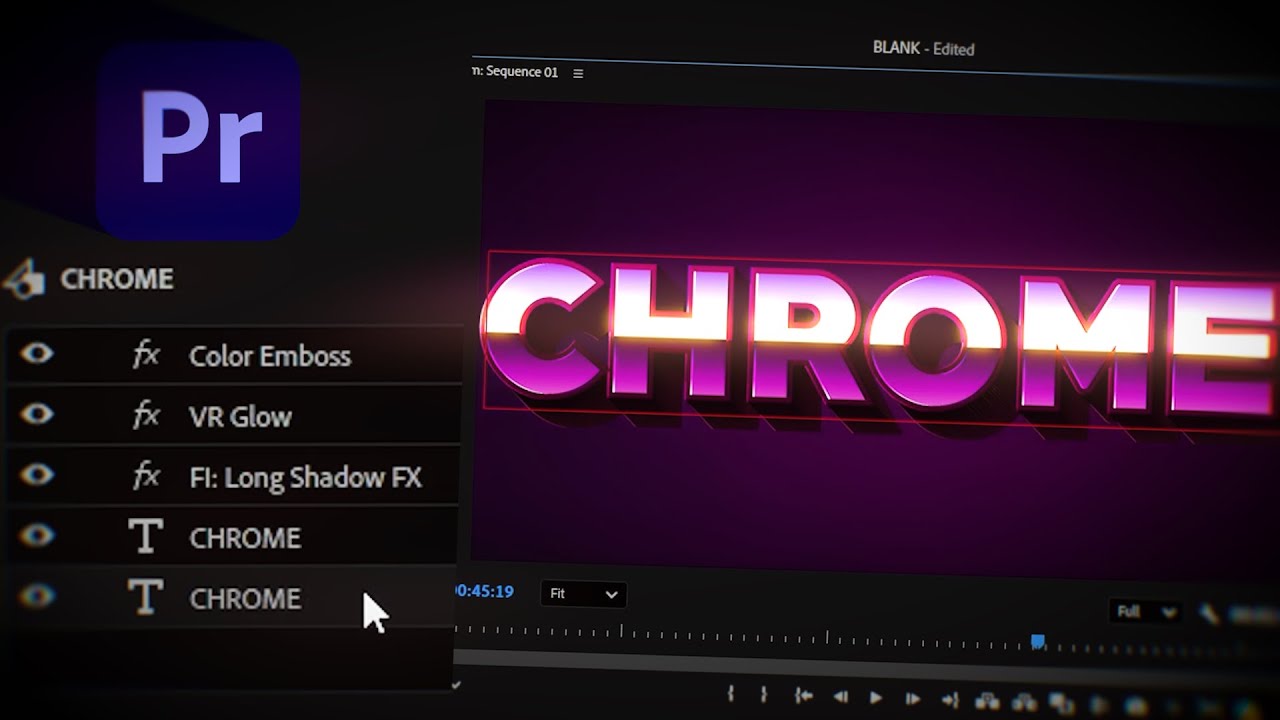
Task: Open the Fit zoom level dropdown
Action: point(584,594)
